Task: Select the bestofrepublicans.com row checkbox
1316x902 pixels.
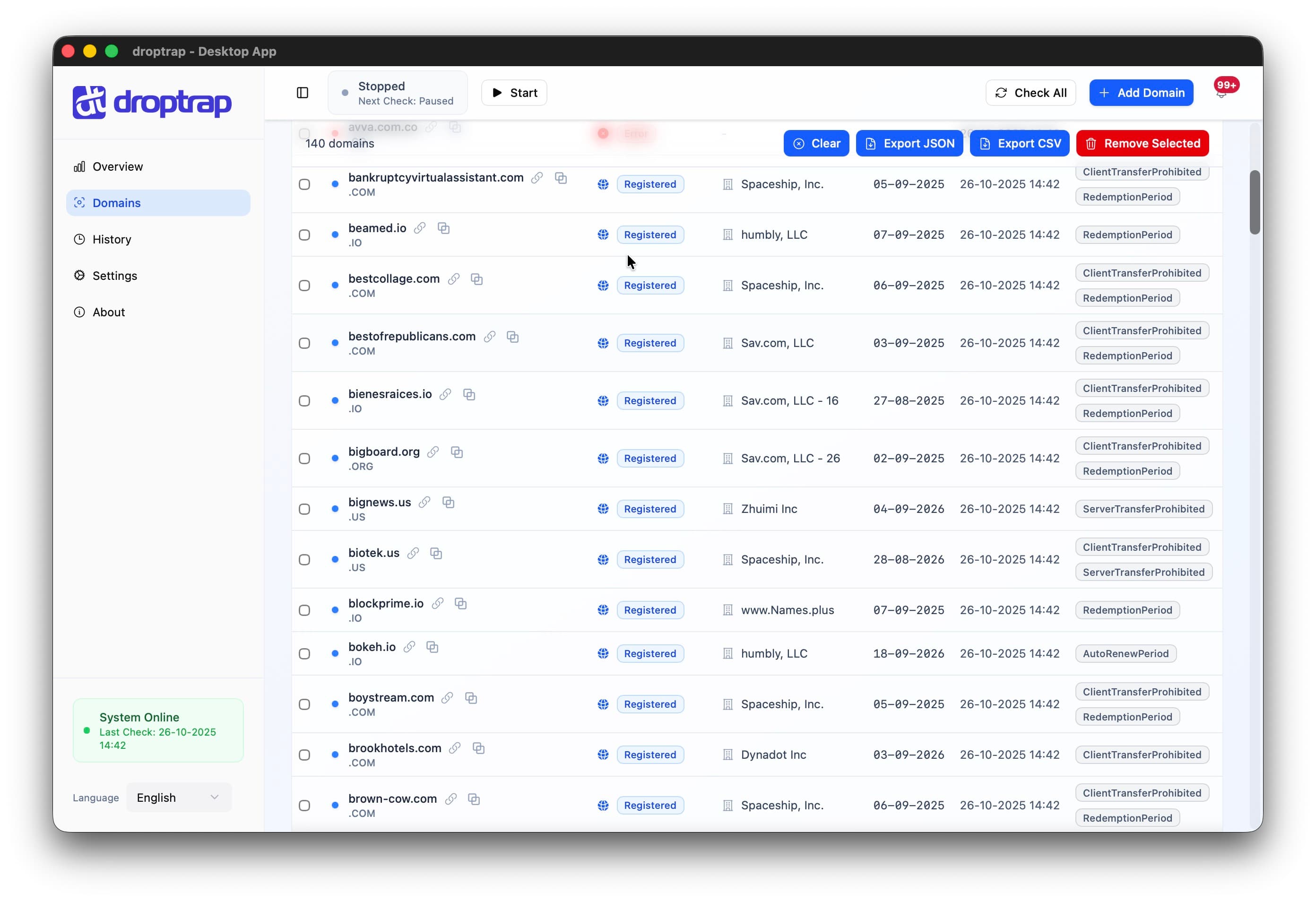Action: [x=304, y=343]
